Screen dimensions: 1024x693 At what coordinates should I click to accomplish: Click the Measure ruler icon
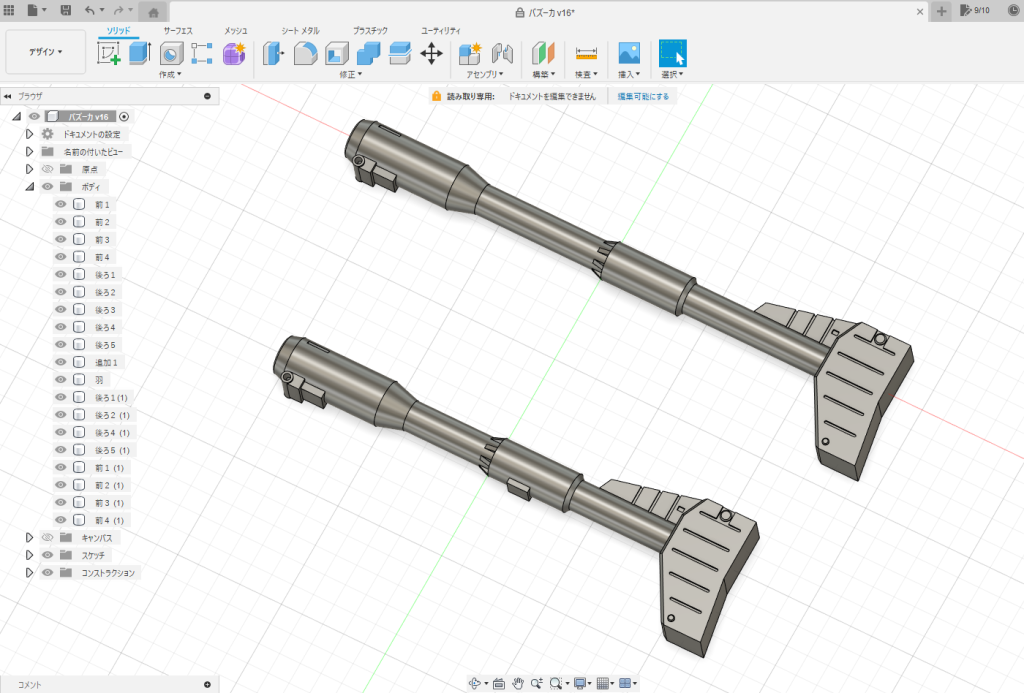pos(586,53)
